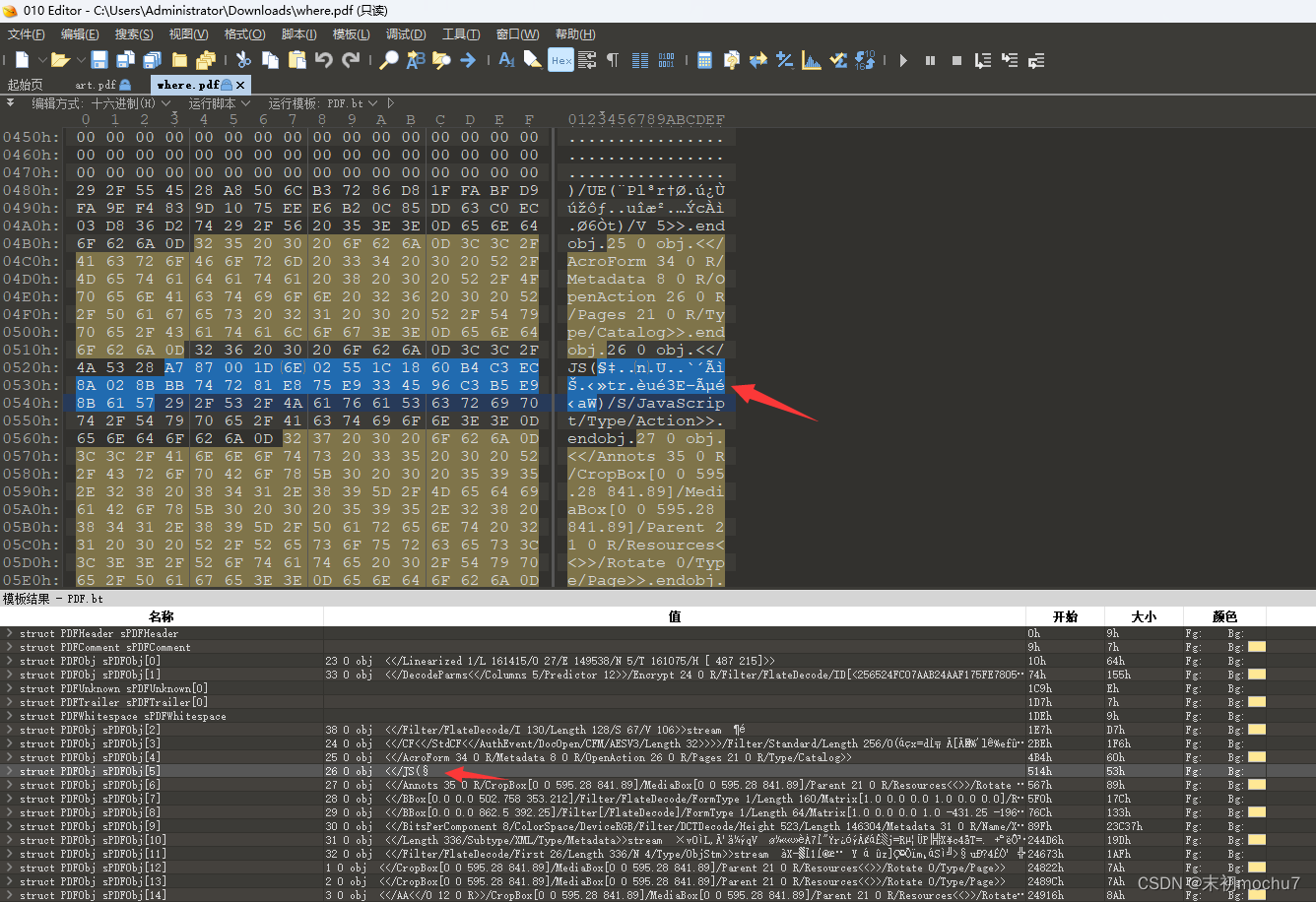Open the Calculator tool
This screenshot has height=902, width=1316.
point(705,60)
